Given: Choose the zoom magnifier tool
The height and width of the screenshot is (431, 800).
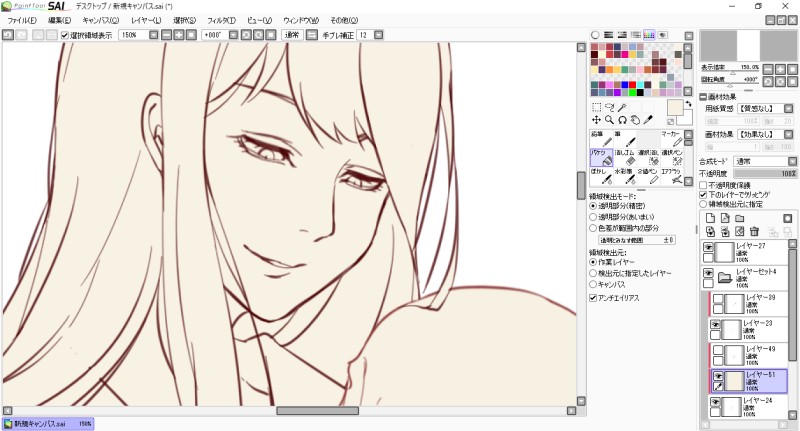Looking at the screenshot, I should pos(609,120).
